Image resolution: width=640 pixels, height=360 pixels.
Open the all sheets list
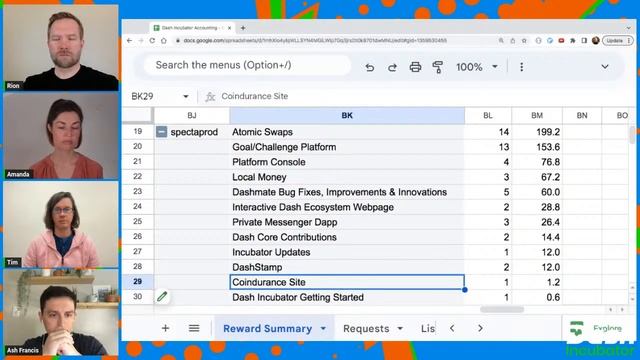pos(194,328)
